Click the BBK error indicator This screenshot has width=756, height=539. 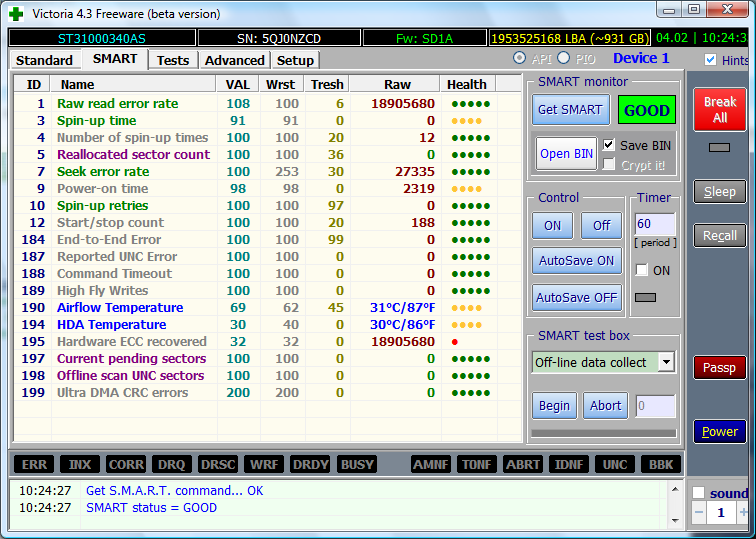click(x=661, y=465)
